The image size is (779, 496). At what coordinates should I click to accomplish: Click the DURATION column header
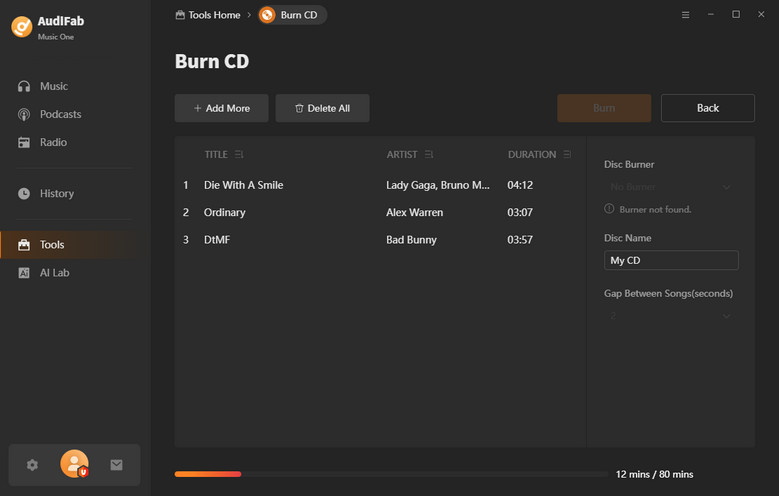pos(532,155)
